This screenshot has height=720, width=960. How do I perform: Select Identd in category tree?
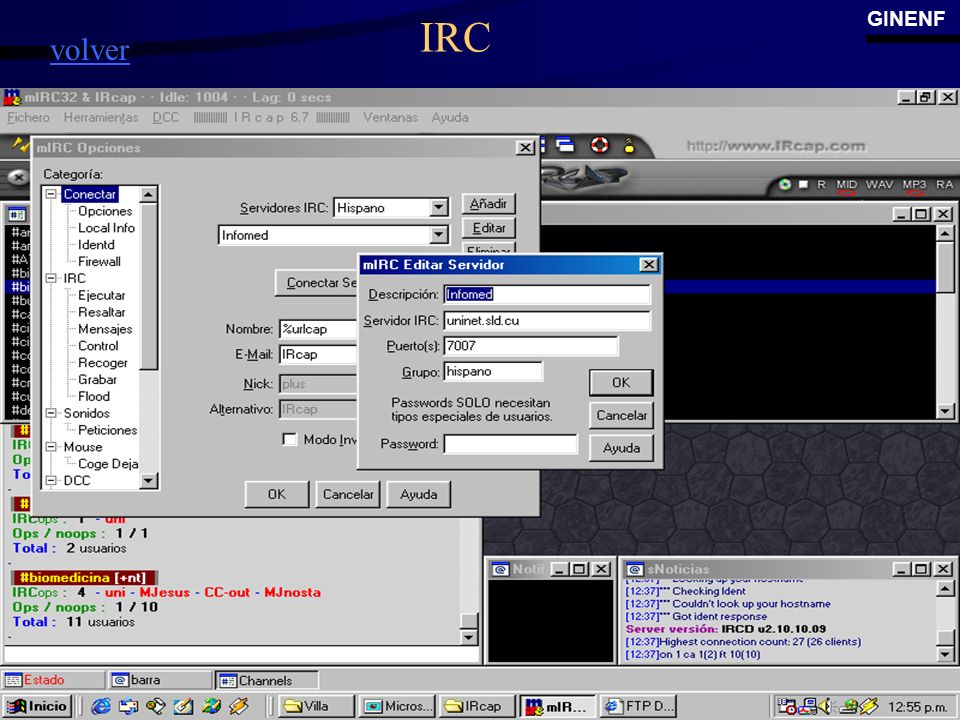[96, 245]
